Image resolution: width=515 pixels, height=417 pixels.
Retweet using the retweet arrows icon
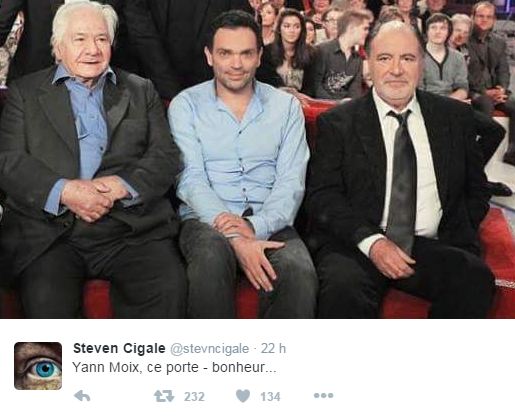[x=164, y=396]
